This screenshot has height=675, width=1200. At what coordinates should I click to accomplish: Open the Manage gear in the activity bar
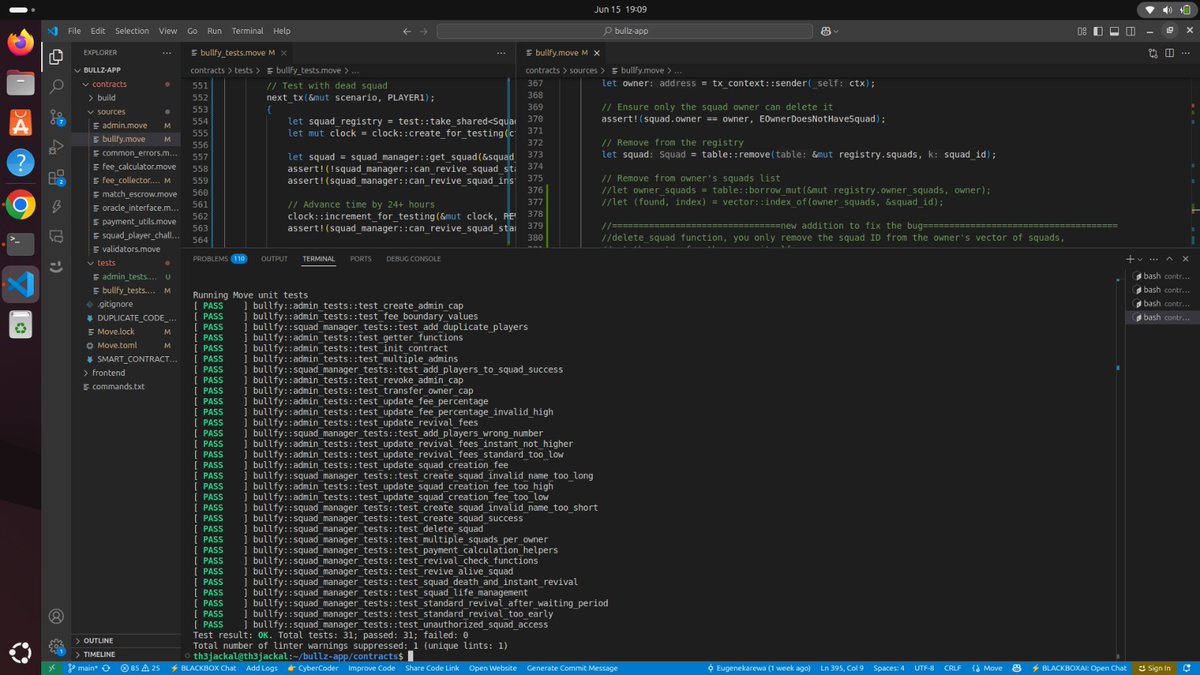coord(57,647)
